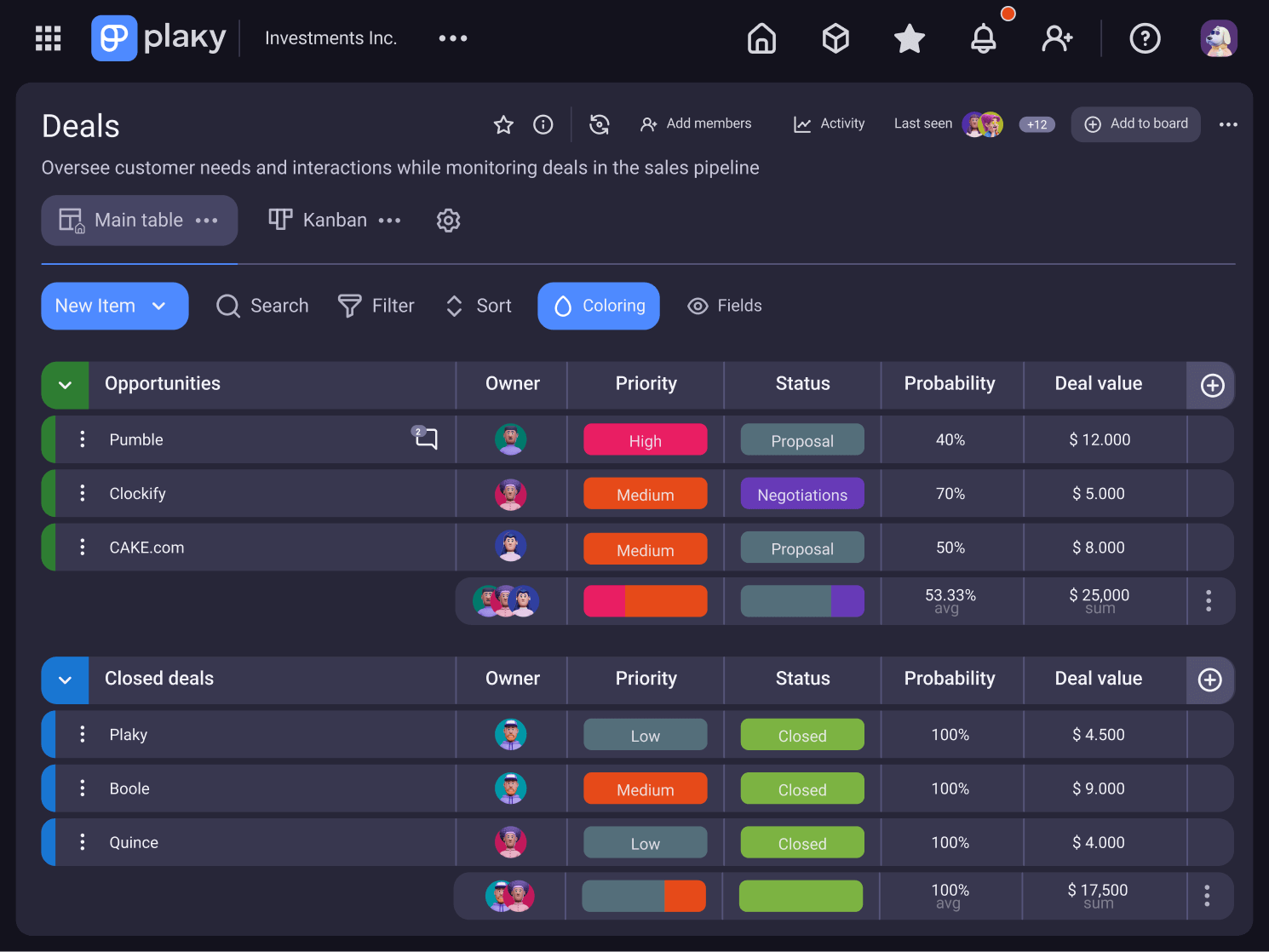Collapse the Opportunities group
This screenshot has height=952, width=1269.
point(64,384)
